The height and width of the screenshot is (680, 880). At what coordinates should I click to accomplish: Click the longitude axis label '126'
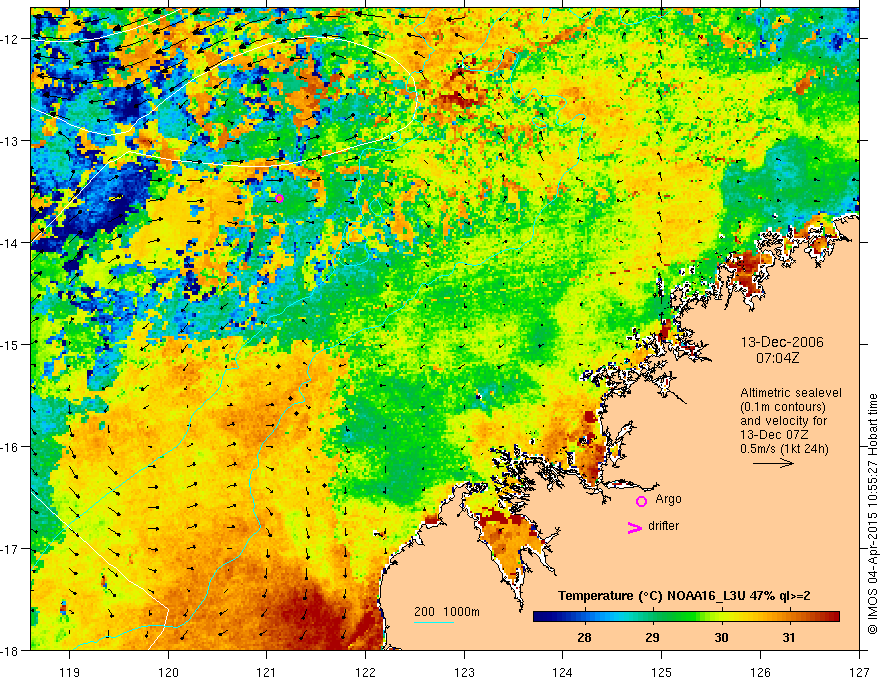pyautogui.click(x=760, y=672)
